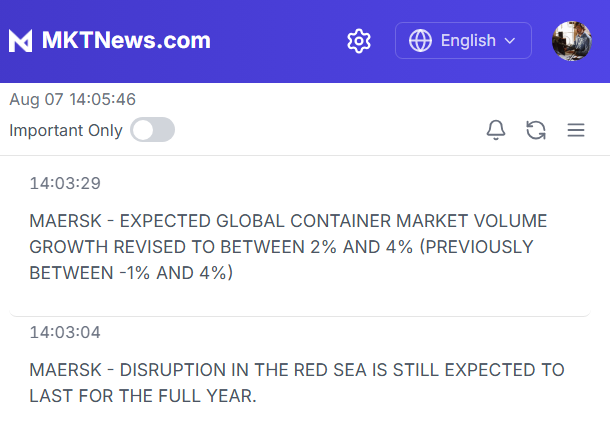Open the English language dropdown
Screen dimensions: 610x424
468,41
